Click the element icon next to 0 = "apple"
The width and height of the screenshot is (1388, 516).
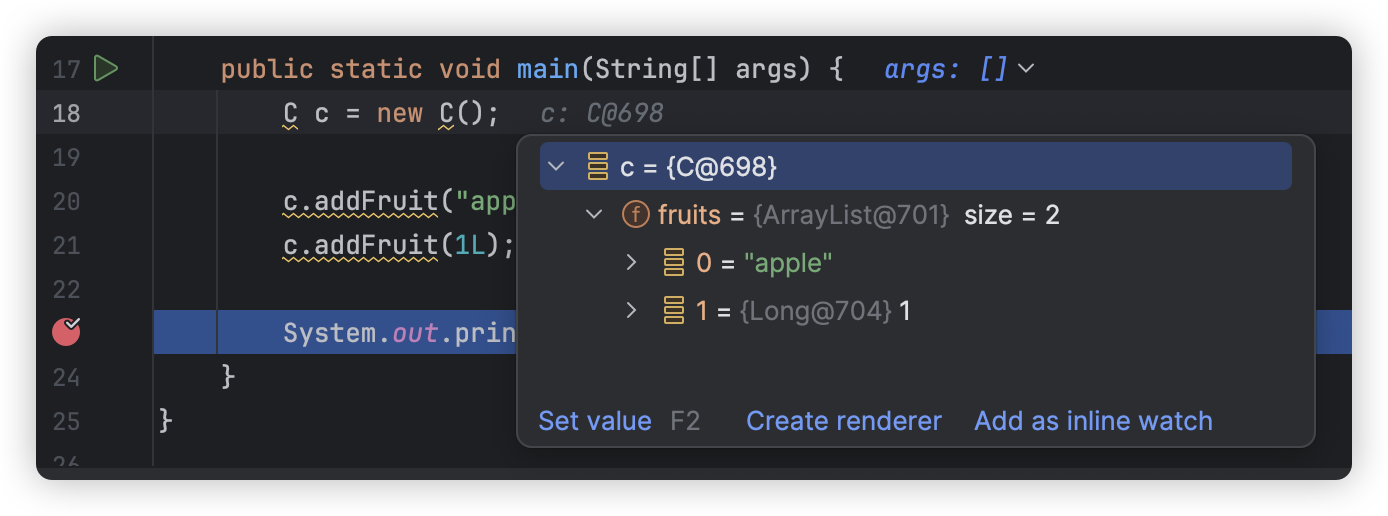coord(674,263)
